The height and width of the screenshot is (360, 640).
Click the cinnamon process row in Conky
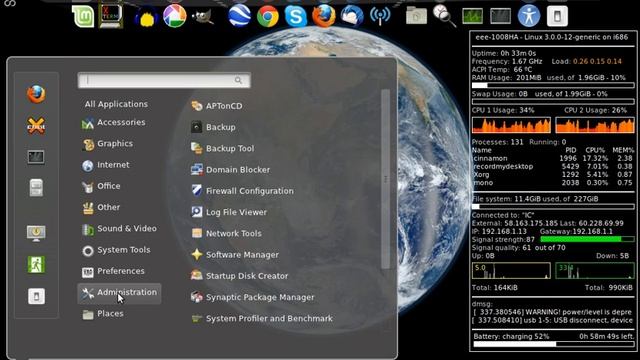[x=553, y=158]
